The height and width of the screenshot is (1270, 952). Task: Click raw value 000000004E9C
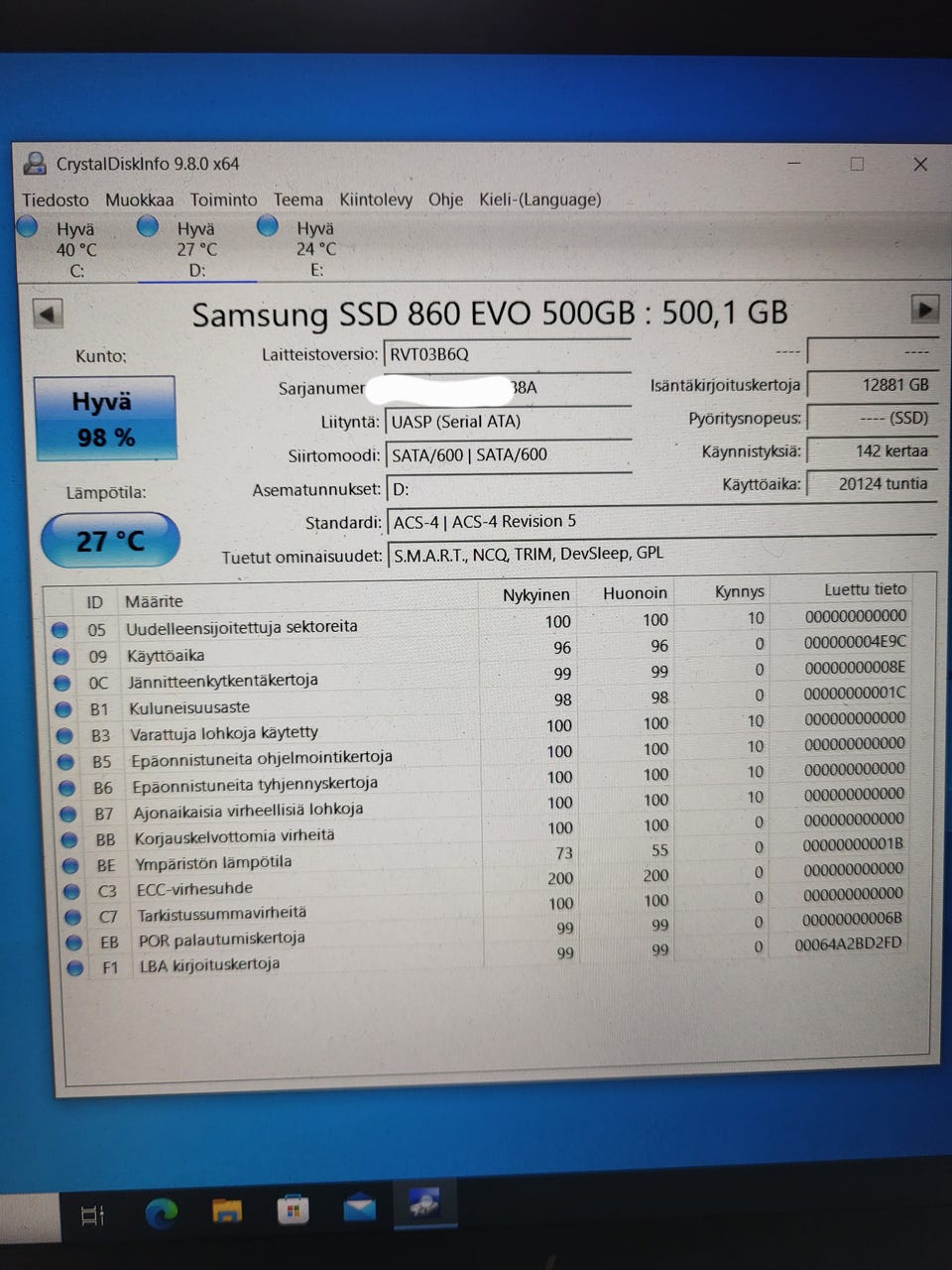tap(855, 642)
